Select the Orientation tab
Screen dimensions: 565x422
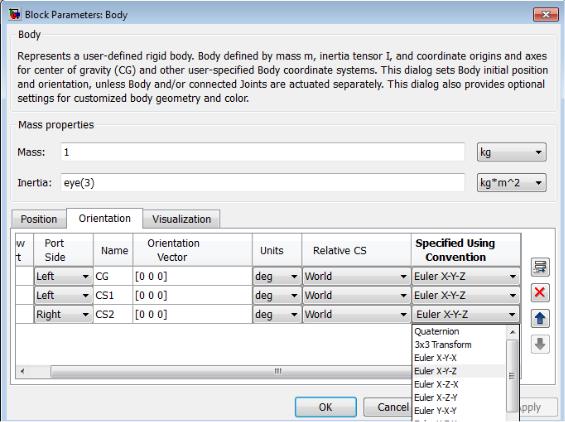[104, 218]
